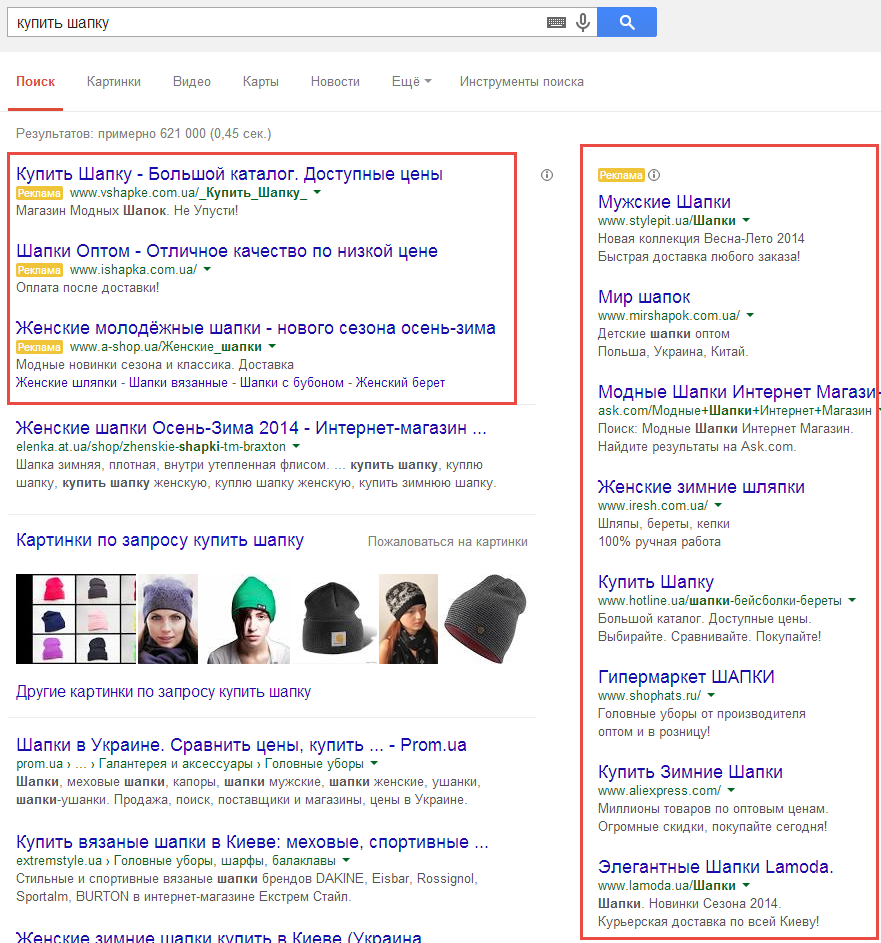Open result 'Купить вязаные шапки в Киеве'
881x943 pixels.
click(x=252, y=841)
